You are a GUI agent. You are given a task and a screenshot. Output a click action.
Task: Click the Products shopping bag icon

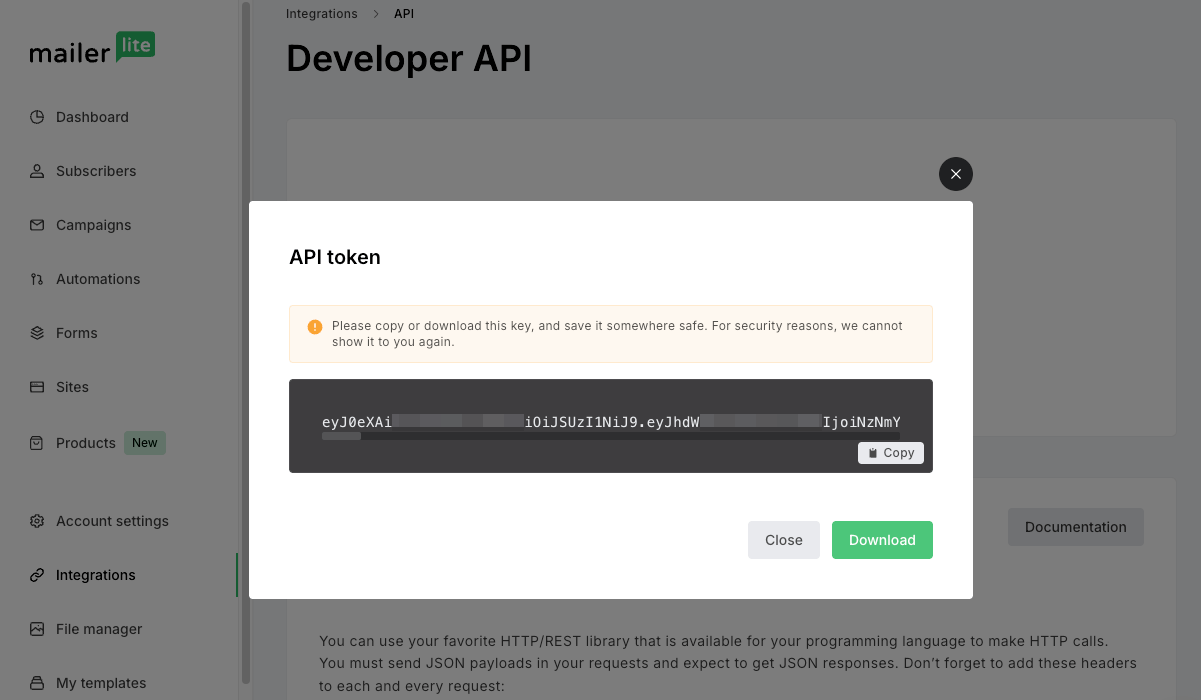(37, 443)
